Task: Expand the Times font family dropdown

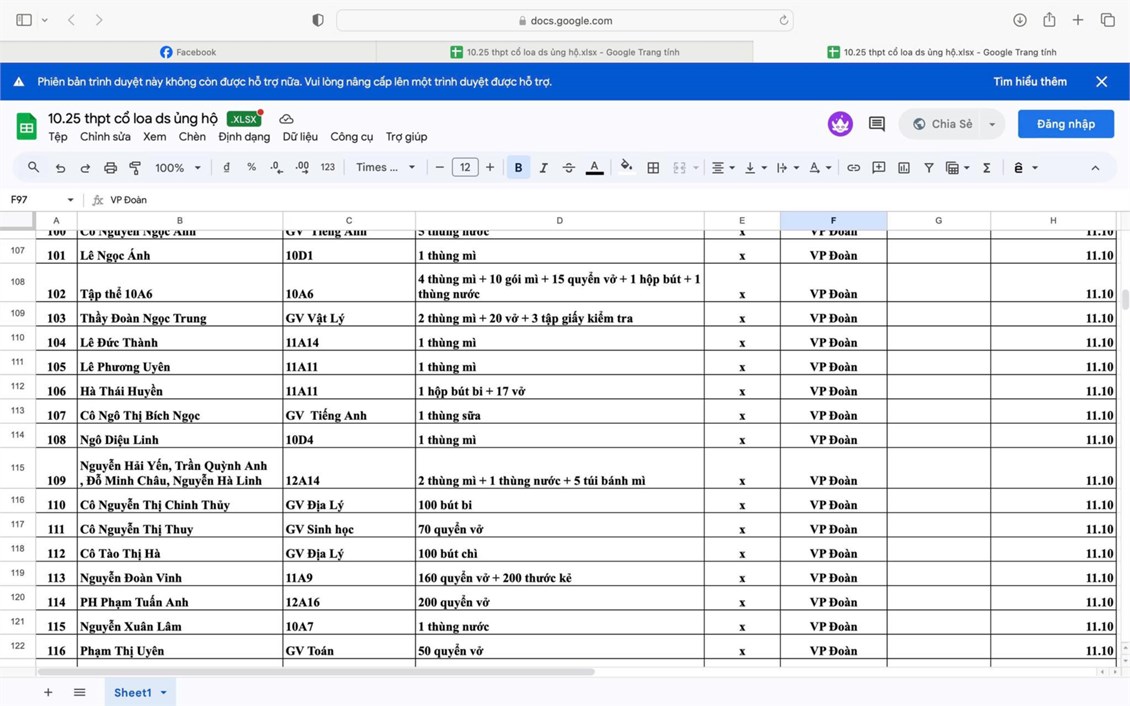Action: click(385, 168)
